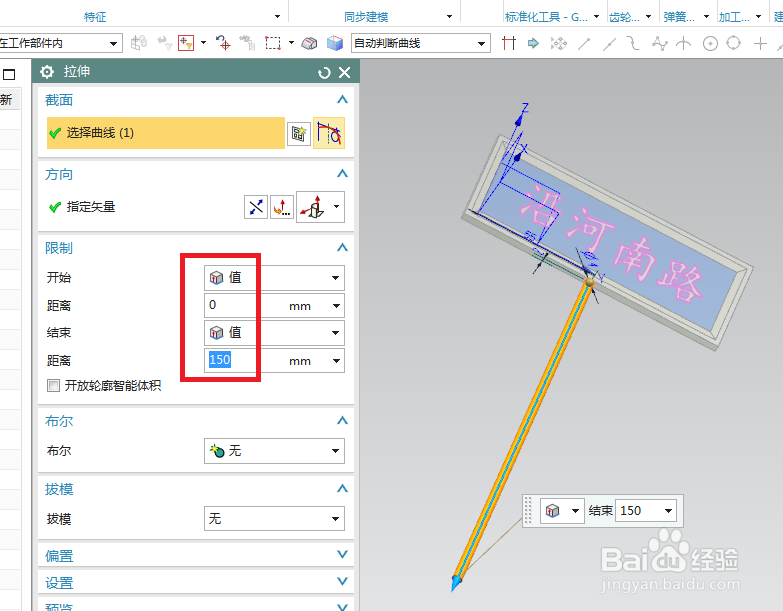Close the 拉伸 extrude dialog

[x=345, y=73]
